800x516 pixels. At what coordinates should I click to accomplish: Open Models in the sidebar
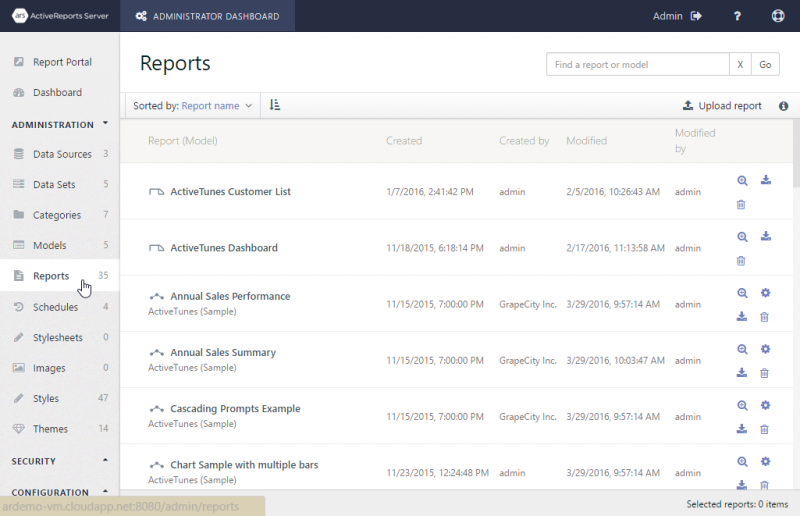[60, 245]
